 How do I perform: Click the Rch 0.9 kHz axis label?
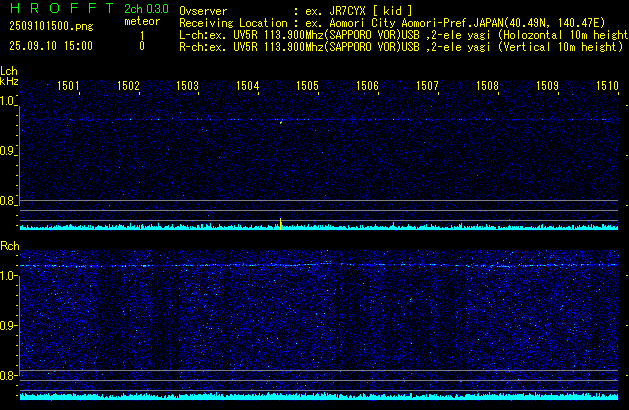coord(8,325)
